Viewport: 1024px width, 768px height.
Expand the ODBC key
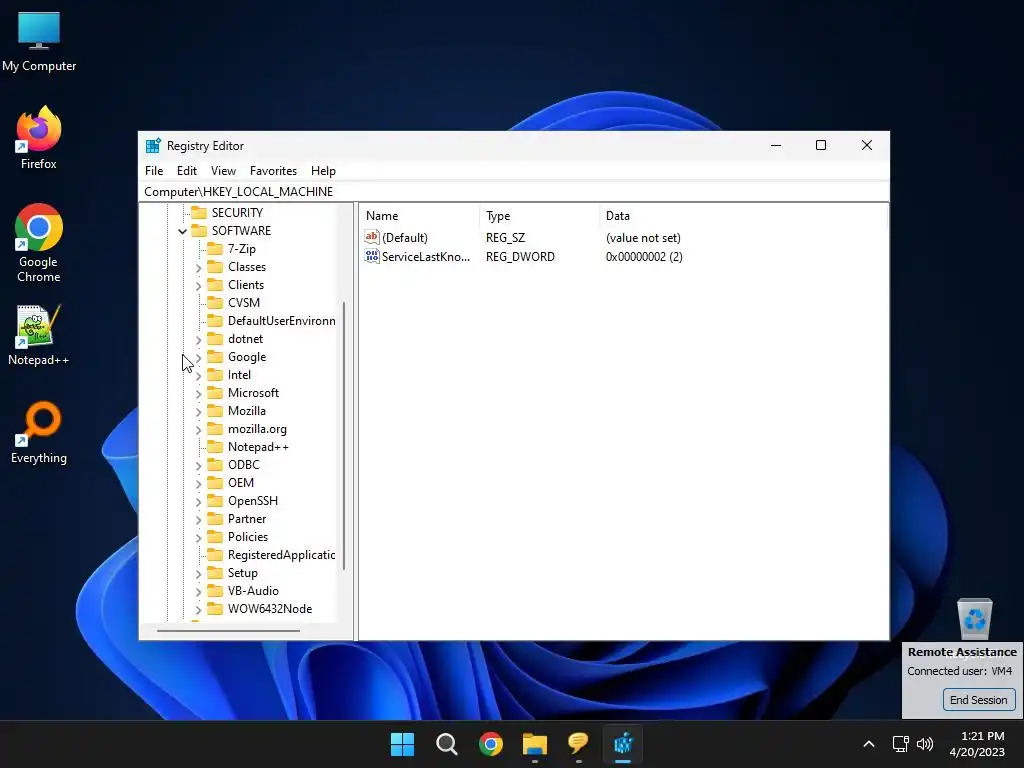[199, 466]
